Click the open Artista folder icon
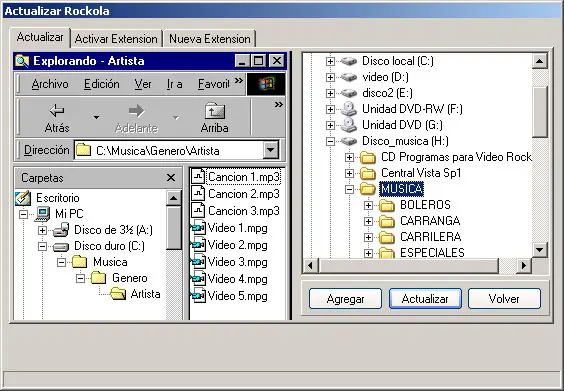The image size is (564, 391). coord(118,294)
